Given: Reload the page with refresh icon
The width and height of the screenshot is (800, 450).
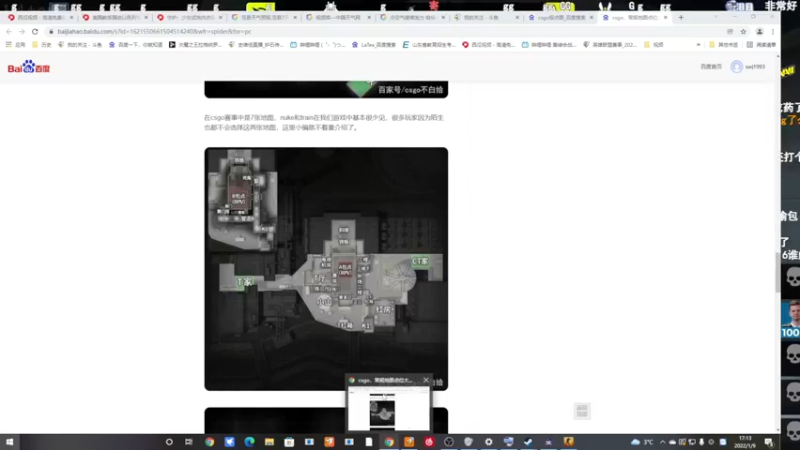Looking at the screenshot, I should pos(35,32).
